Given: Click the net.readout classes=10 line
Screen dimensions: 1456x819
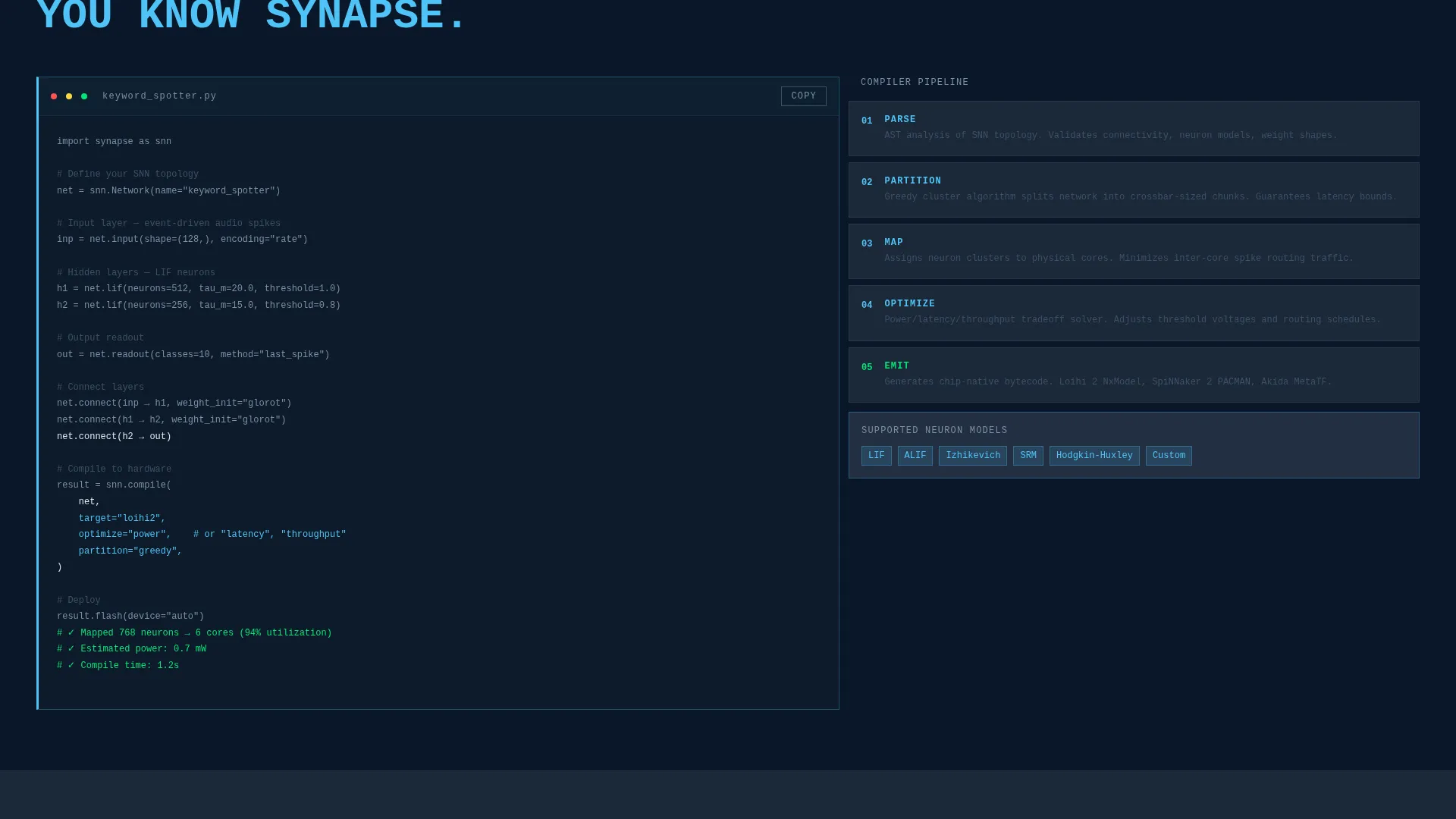Looking at the screenshot, I should (x=193, y=355).
